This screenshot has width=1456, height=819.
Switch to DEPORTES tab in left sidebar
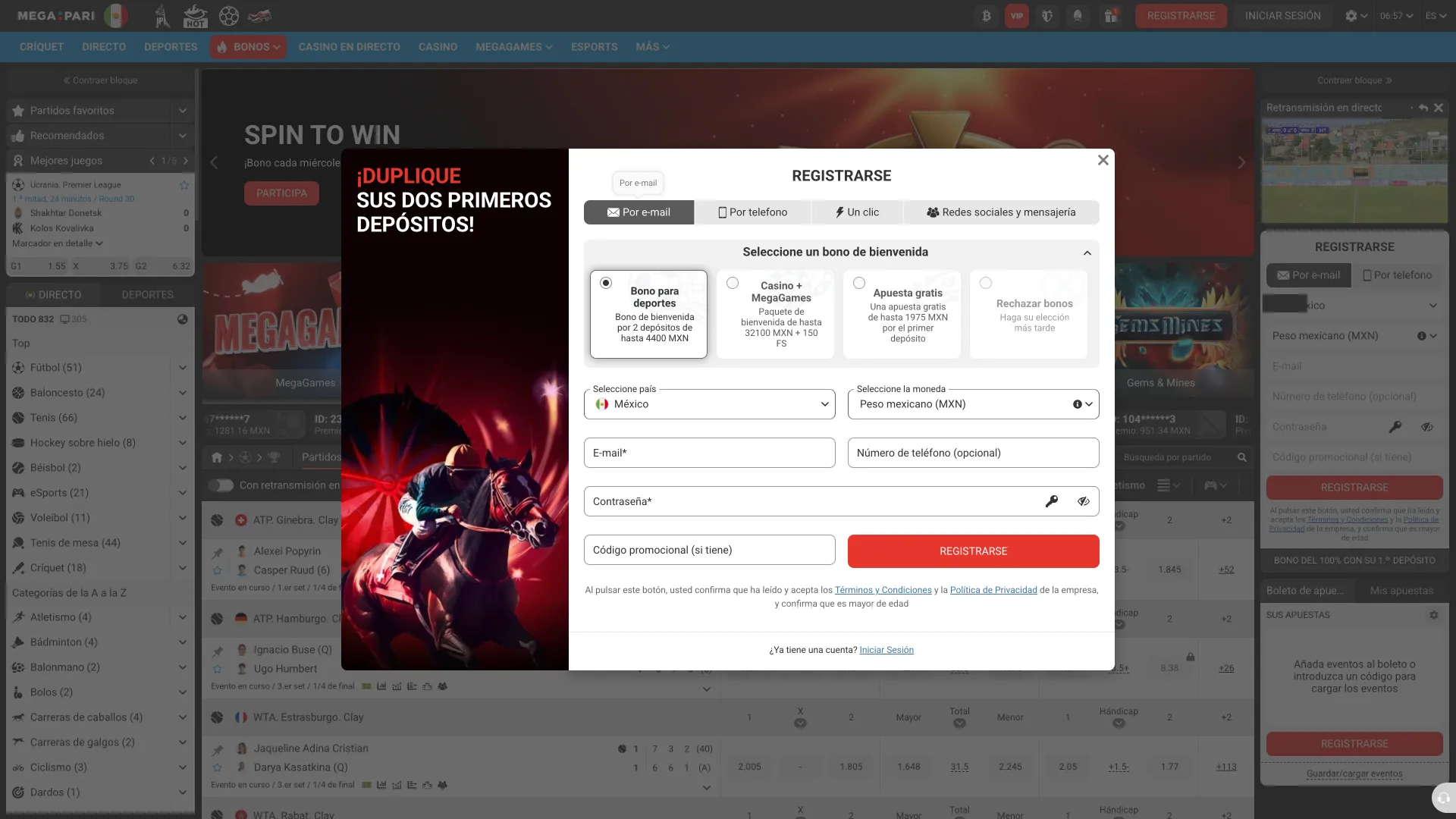point(147,295)
